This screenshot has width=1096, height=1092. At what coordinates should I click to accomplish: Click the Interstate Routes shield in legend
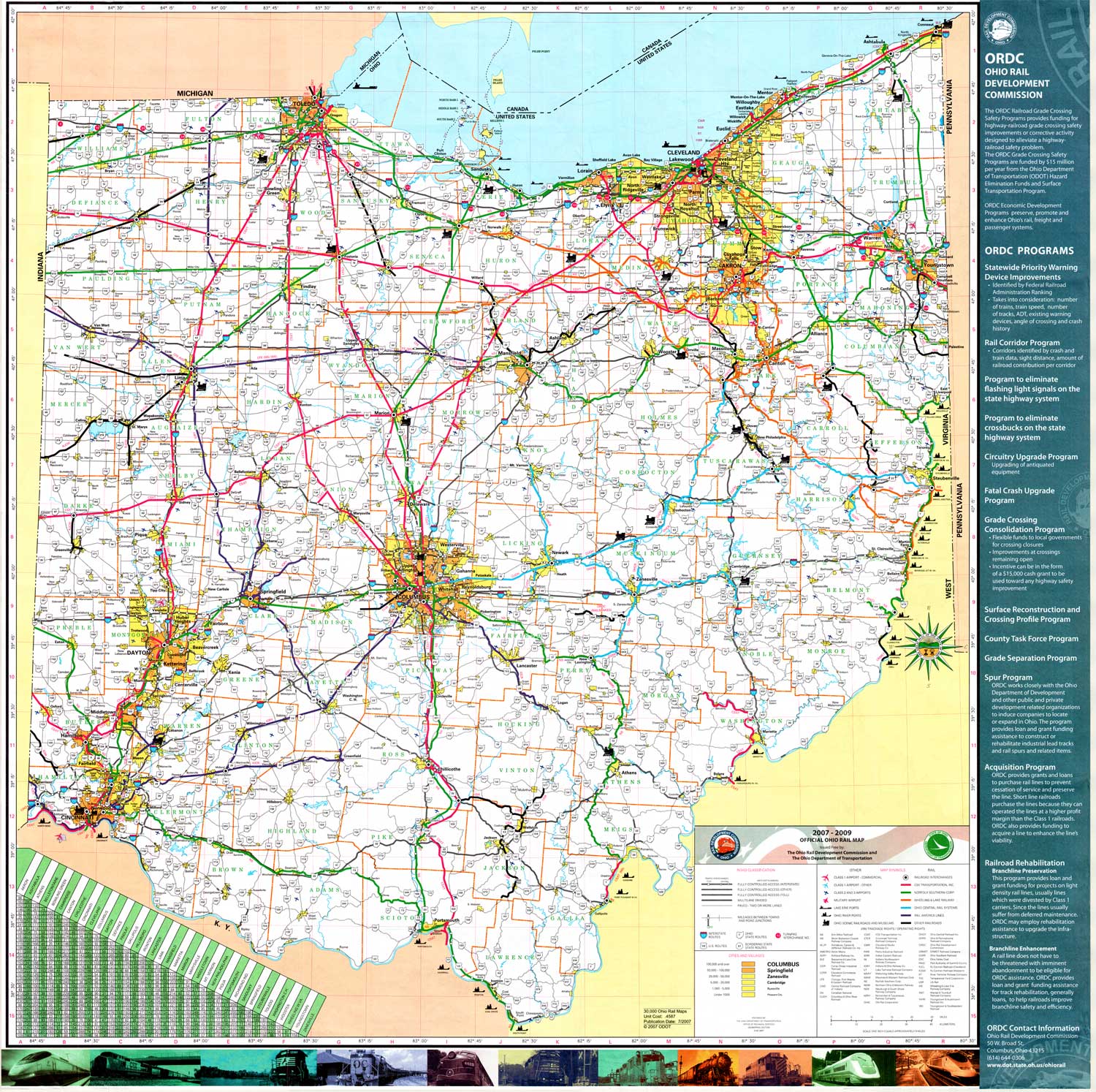tap(704, 935)
